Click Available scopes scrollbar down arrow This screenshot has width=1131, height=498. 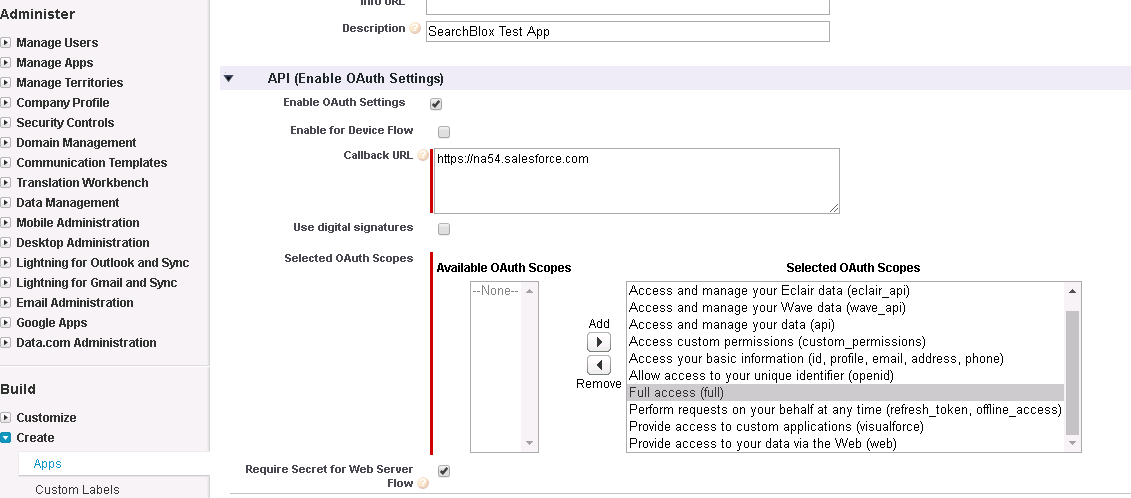tap(529, 443)
